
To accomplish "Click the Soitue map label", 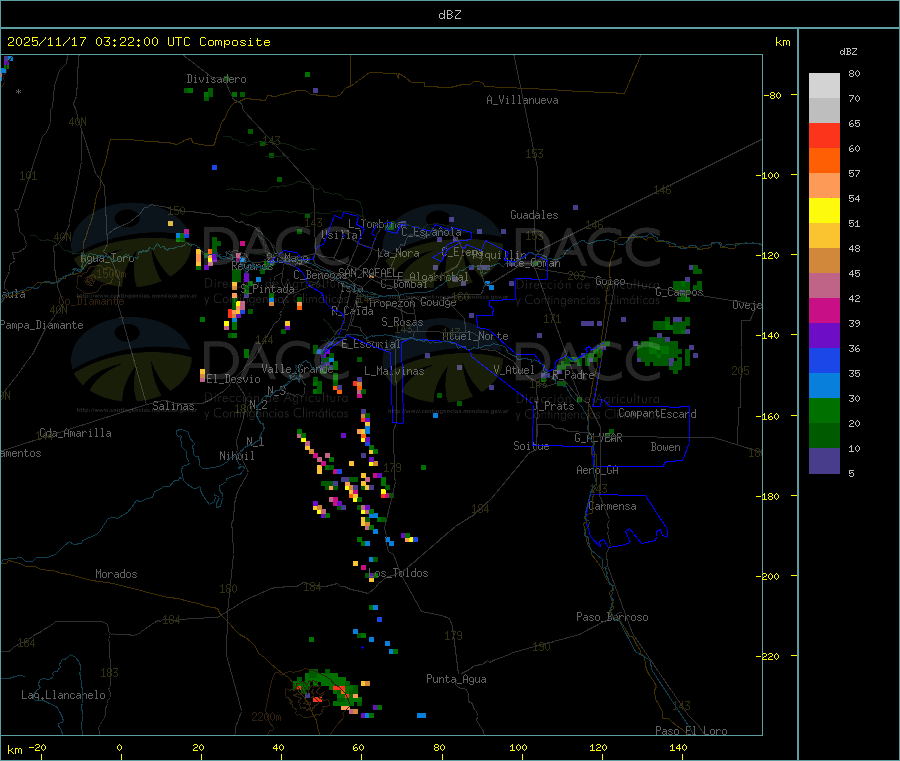I will [x=531, y=446].
